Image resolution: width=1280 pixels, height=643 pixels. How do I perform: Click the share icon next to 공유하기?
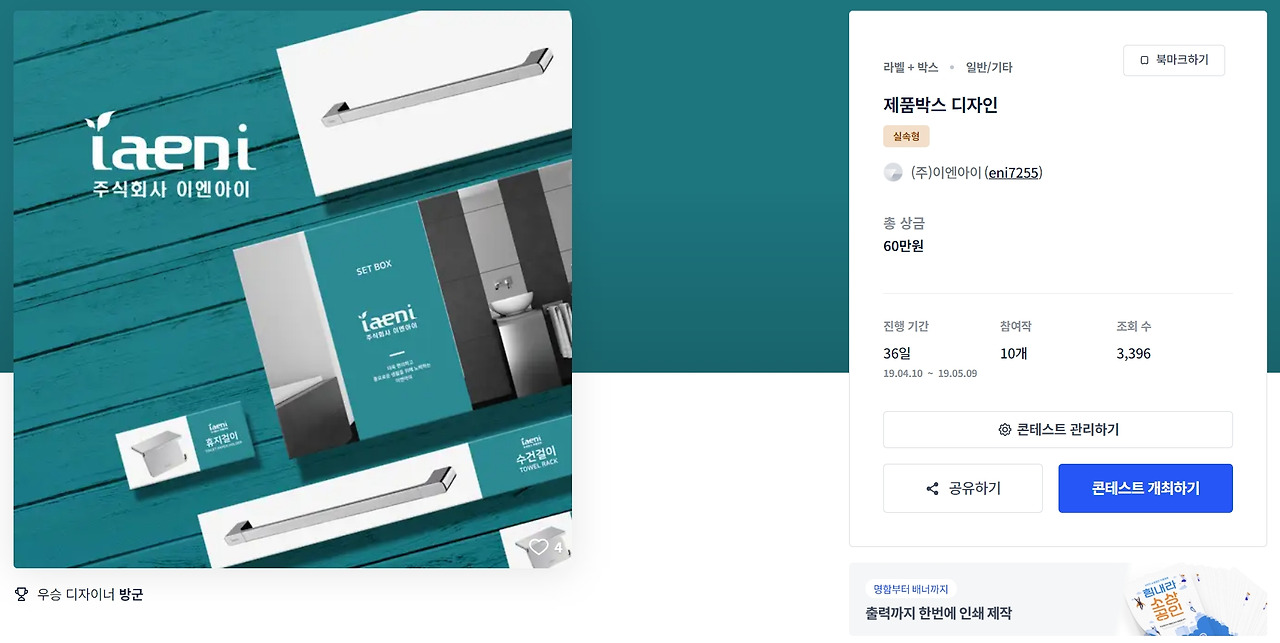point(932,489)
